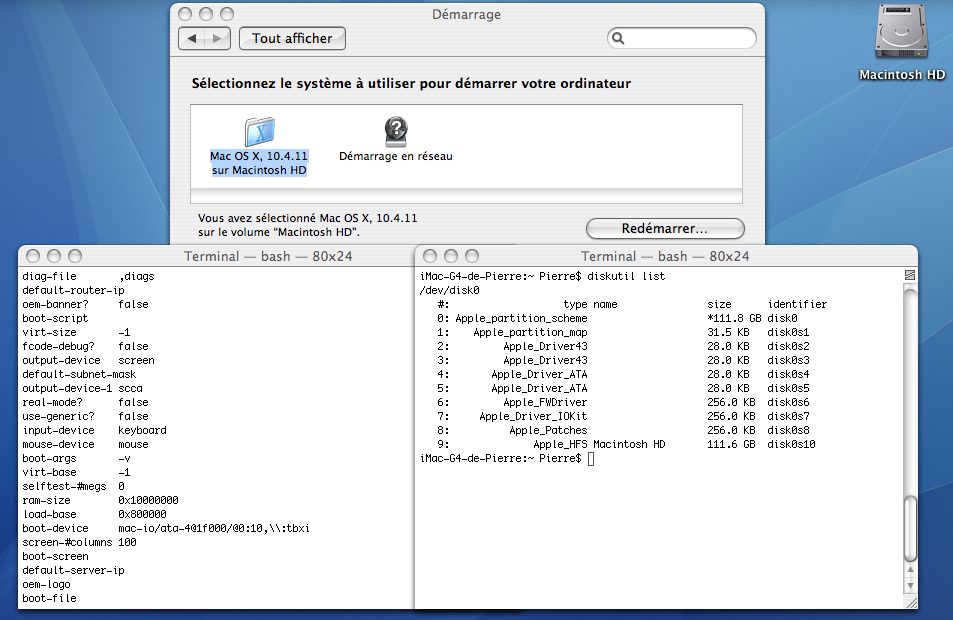Close the left Terminal window
The image size is (953, 620).
(x=33, y=256)
